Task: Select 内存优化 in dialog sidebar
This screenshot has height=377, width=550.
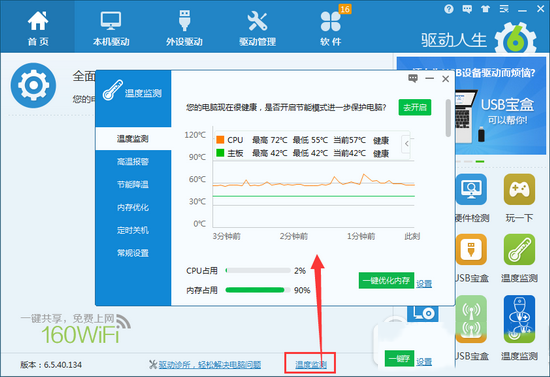Action: pyautogui.click(x=133, y=207)
